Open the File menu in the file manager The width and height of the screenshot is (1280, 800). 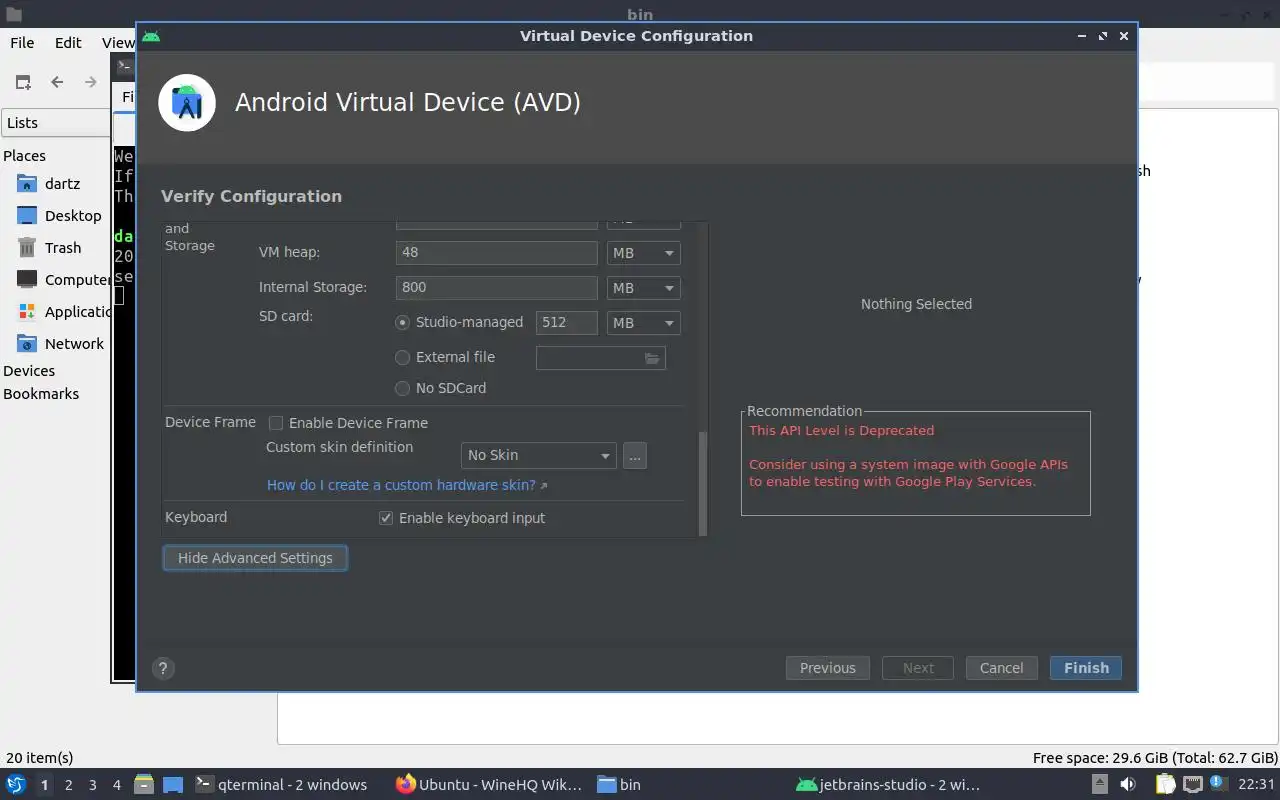coord(22,43)
